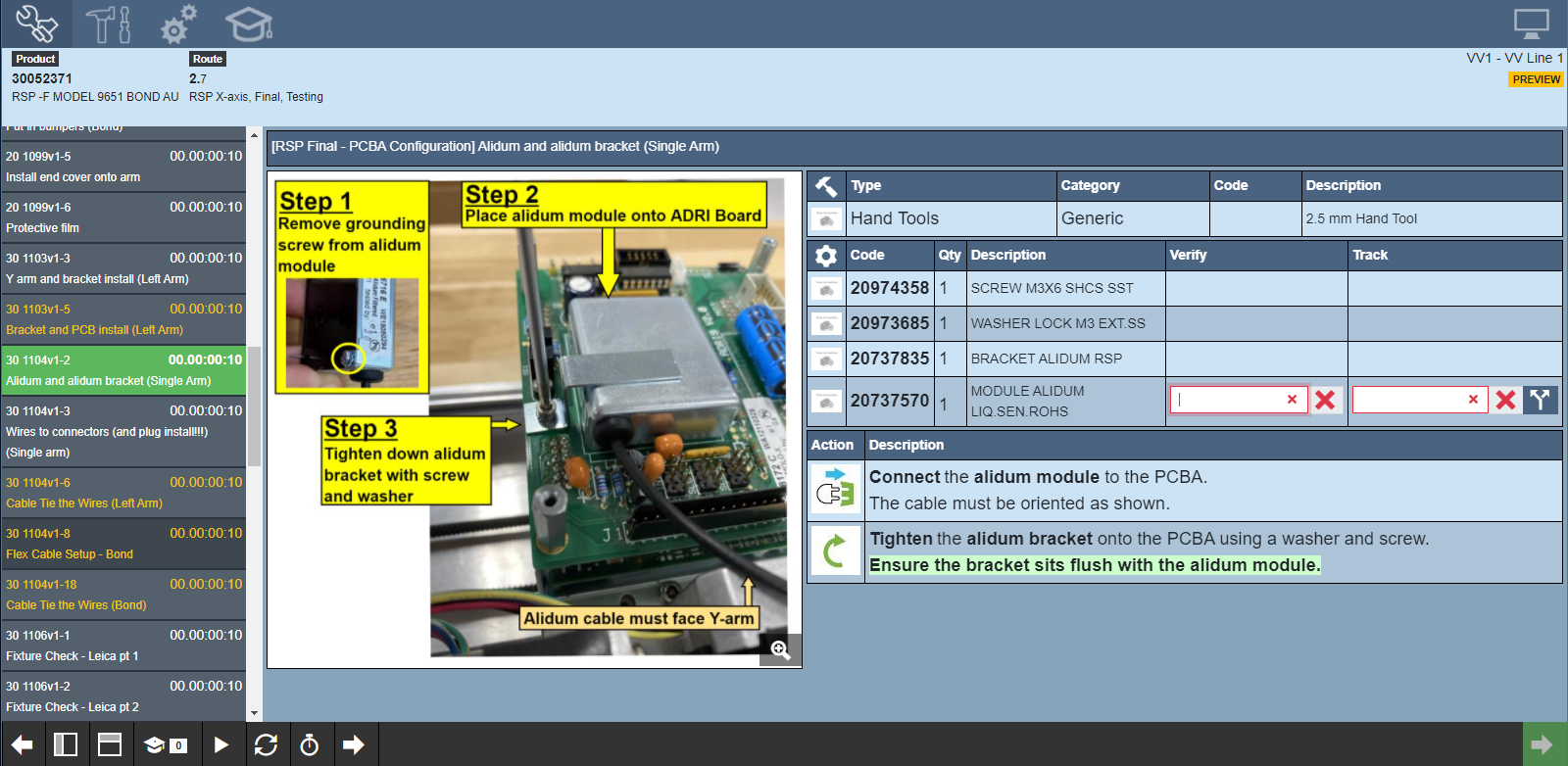This screenshot has height=766, width=1568.
Task: Select step 'Protective film'
Action: pos(123,217)
